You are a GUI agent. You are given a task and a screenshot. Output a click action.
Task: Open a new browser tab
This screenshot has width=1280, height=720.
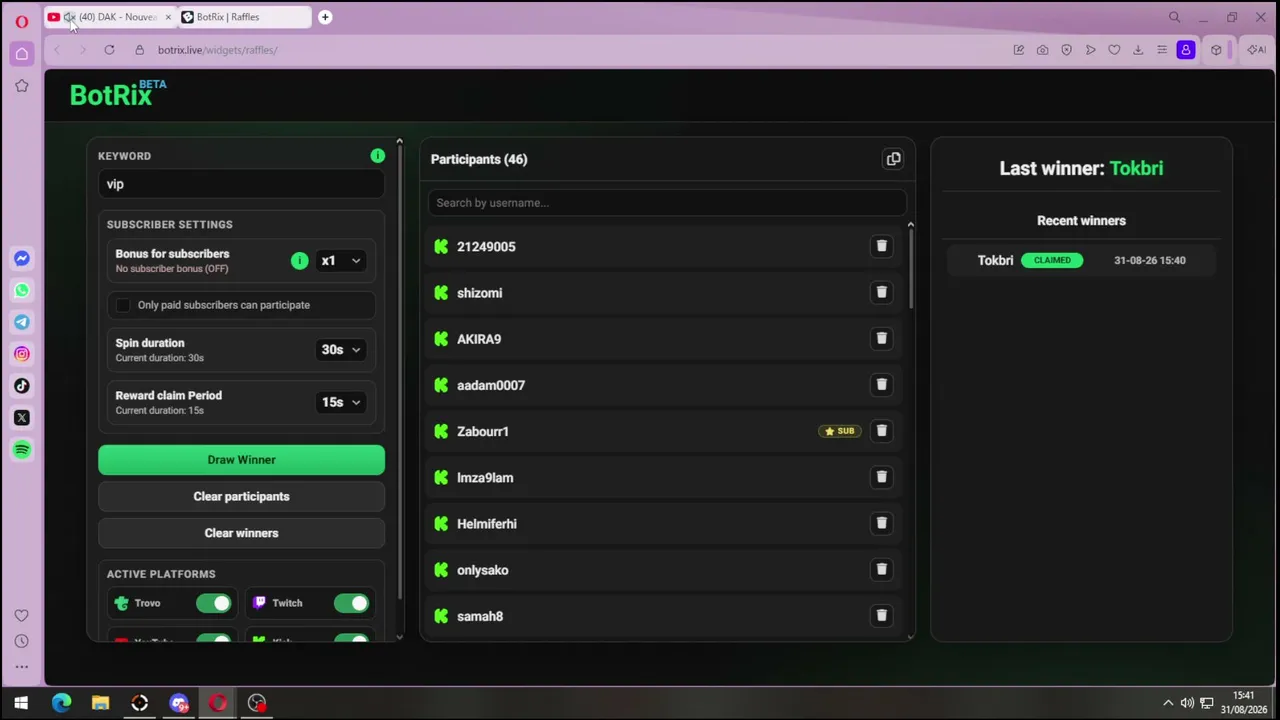pos(325,17)
